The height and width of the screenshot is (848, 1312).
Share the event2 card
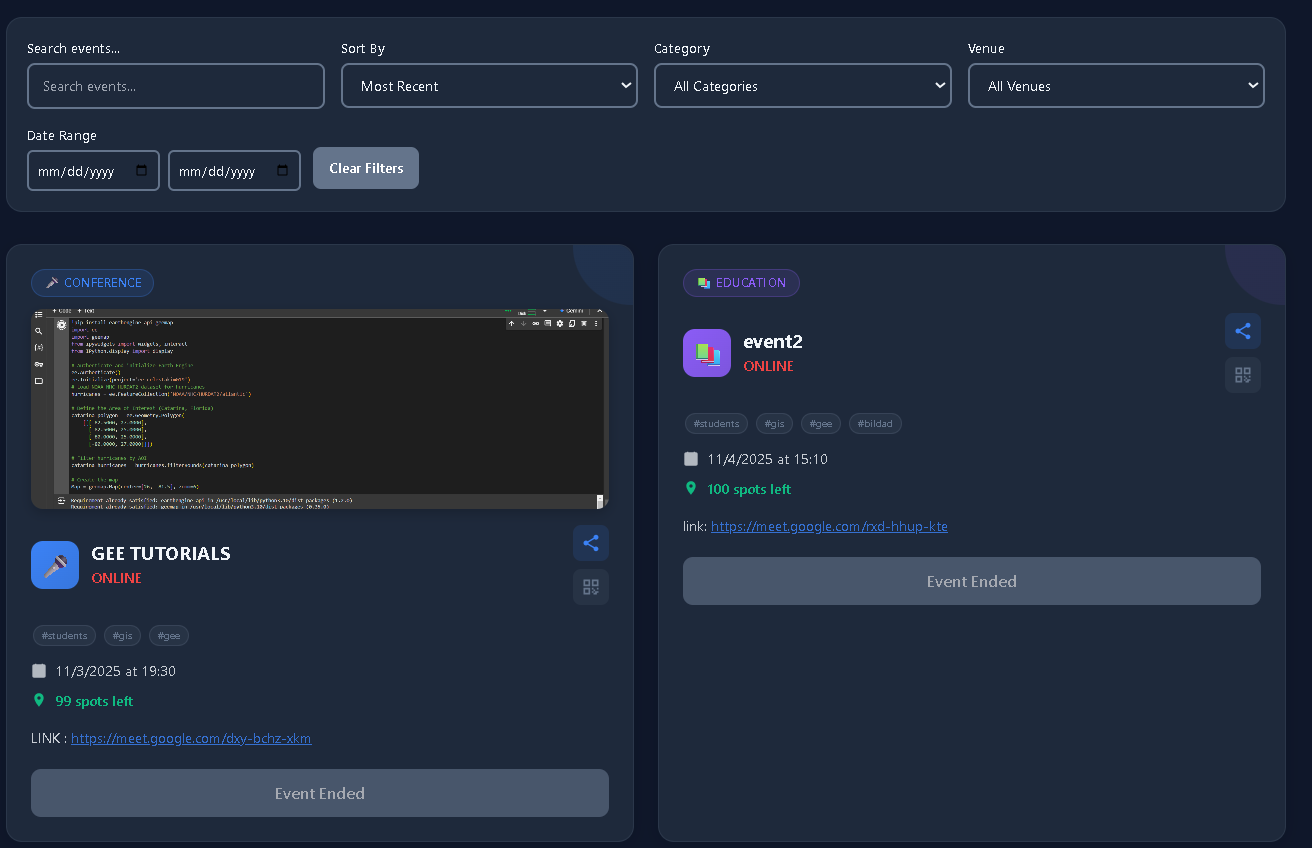click(x=1243, y=331)
